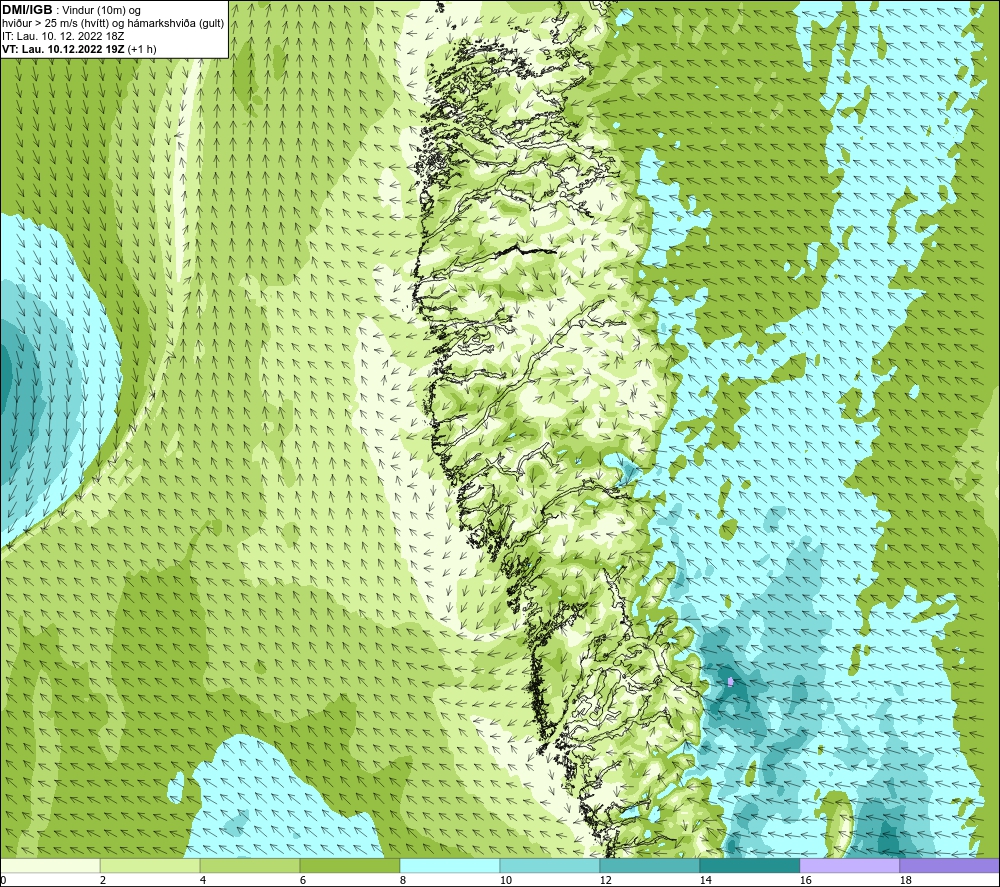Click the '14' label on the wind scale

pyautogui.click(x=705, y=880)
